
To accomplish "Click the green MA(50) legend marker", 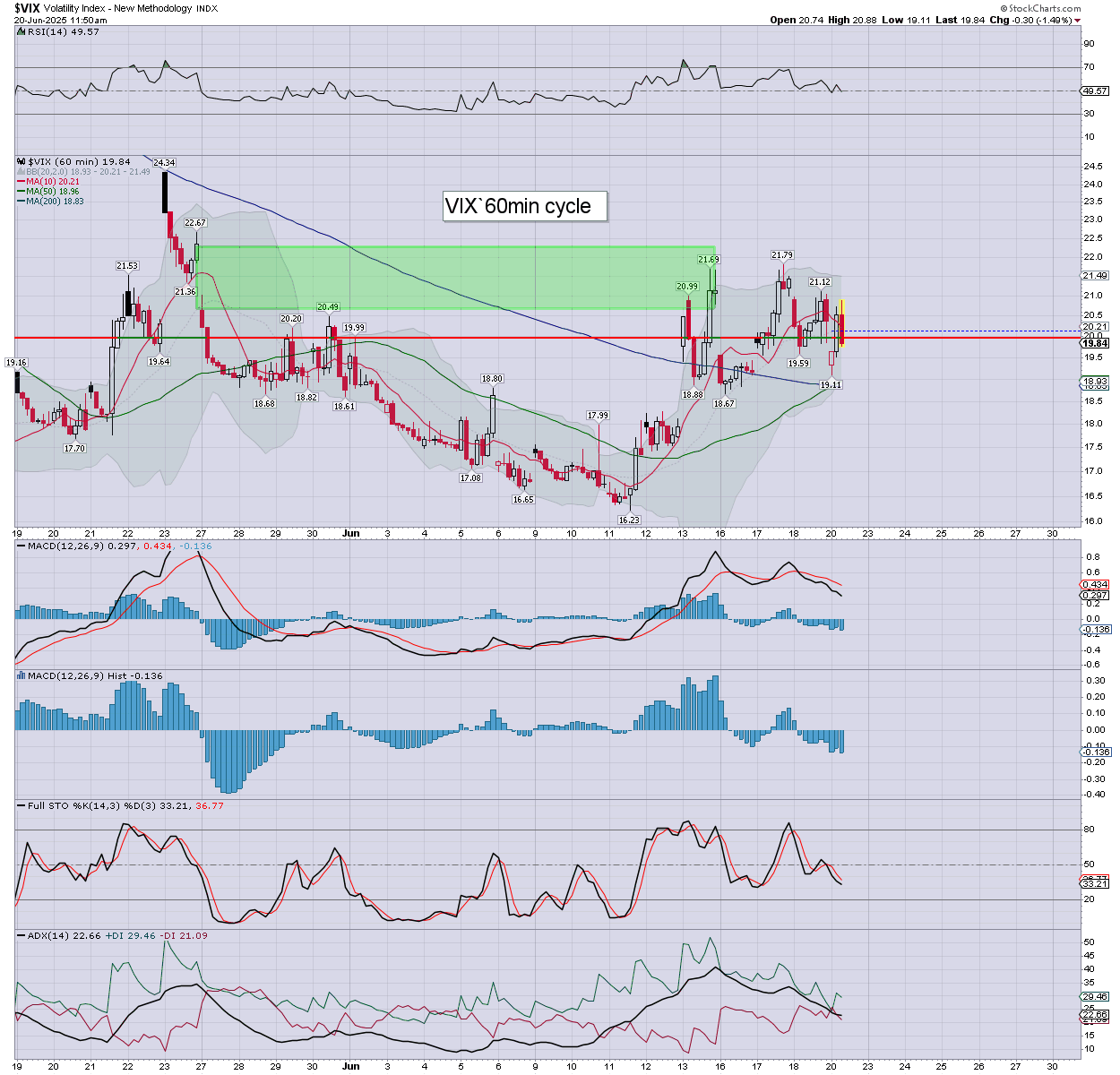I will (x=21, y=192).
